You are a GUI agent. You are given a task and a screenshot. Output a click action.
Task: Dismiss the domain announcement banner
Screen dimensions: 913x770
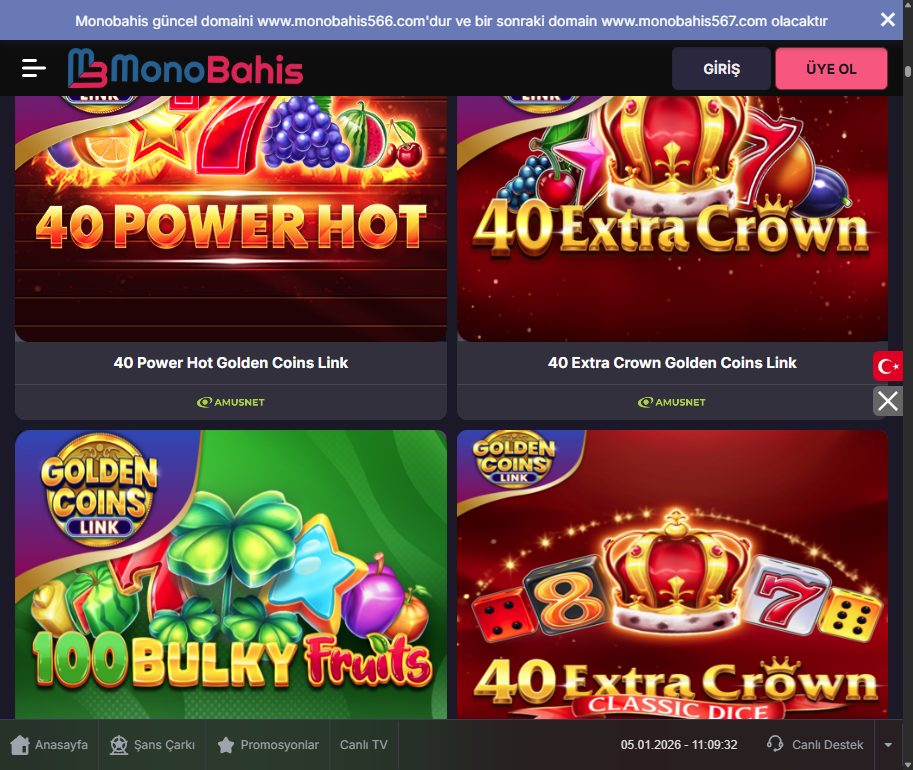pos(887,20)
